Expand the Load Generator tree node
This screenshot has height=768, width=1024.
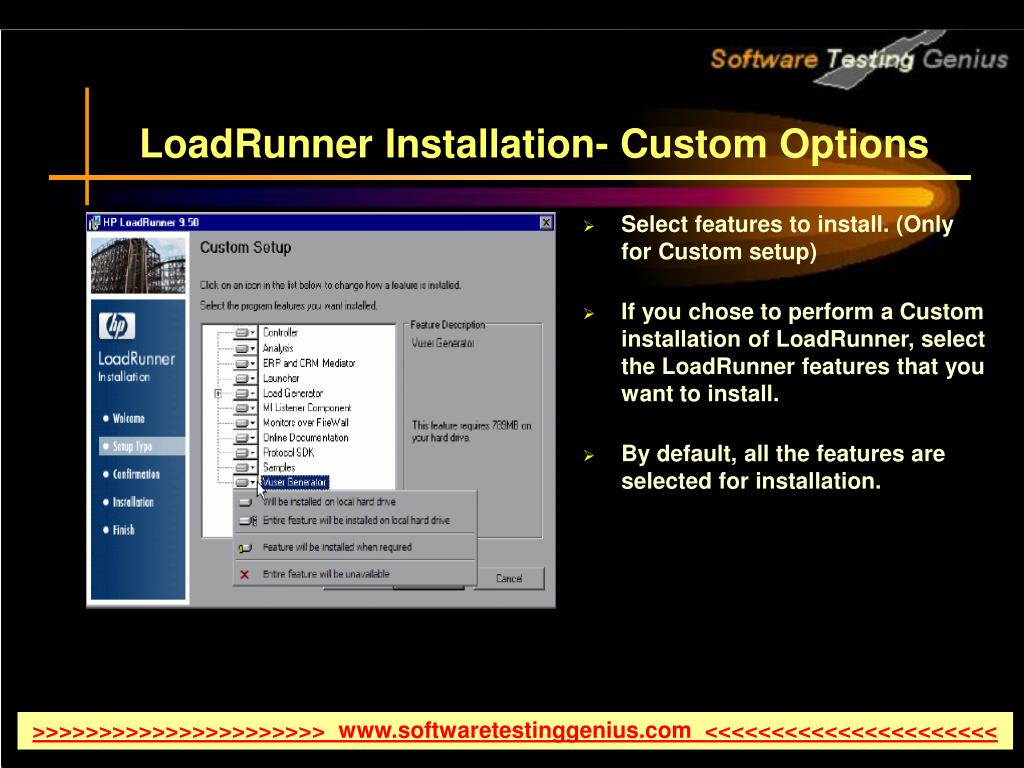218,393
